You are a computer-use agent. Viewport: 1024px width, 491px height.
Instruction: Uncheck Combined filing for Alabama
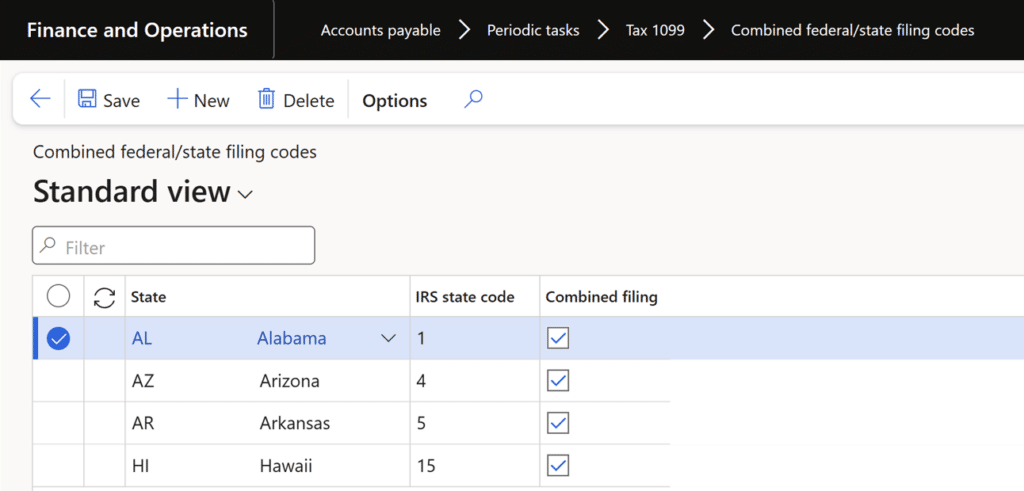558,339
